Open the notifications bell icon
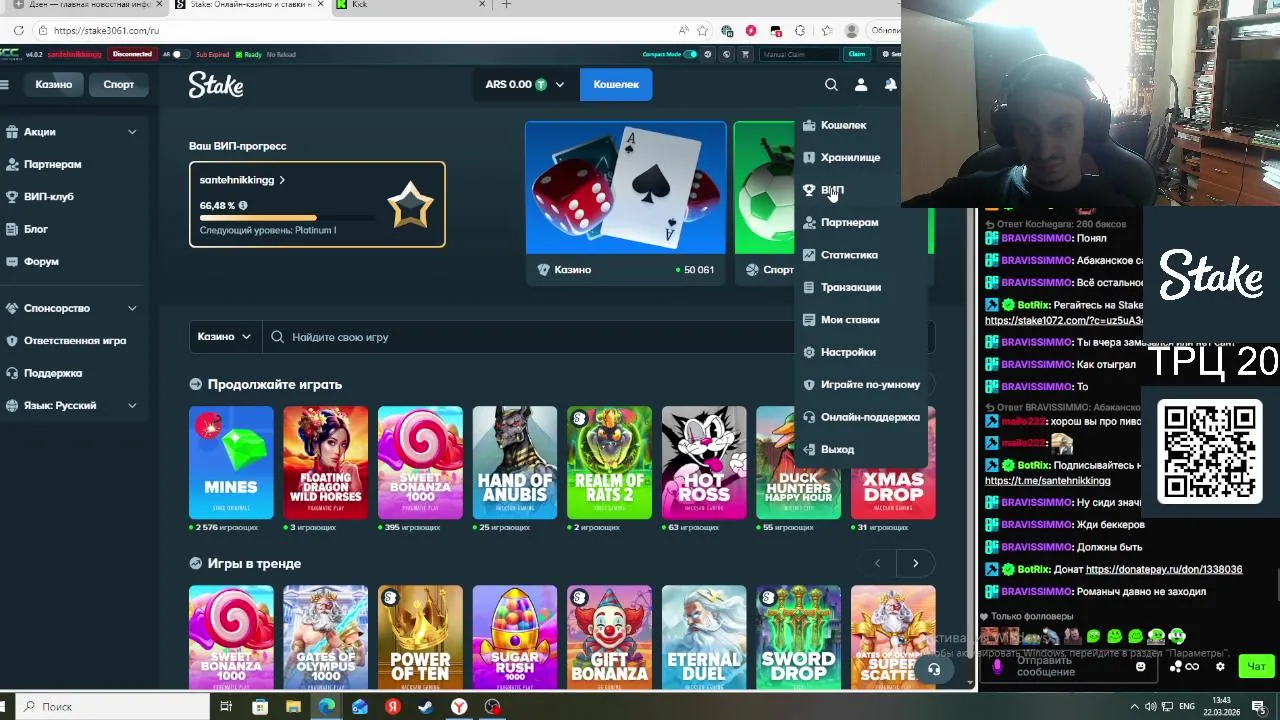This screenshot has width=1280, height=720. [x=890, y=85]
